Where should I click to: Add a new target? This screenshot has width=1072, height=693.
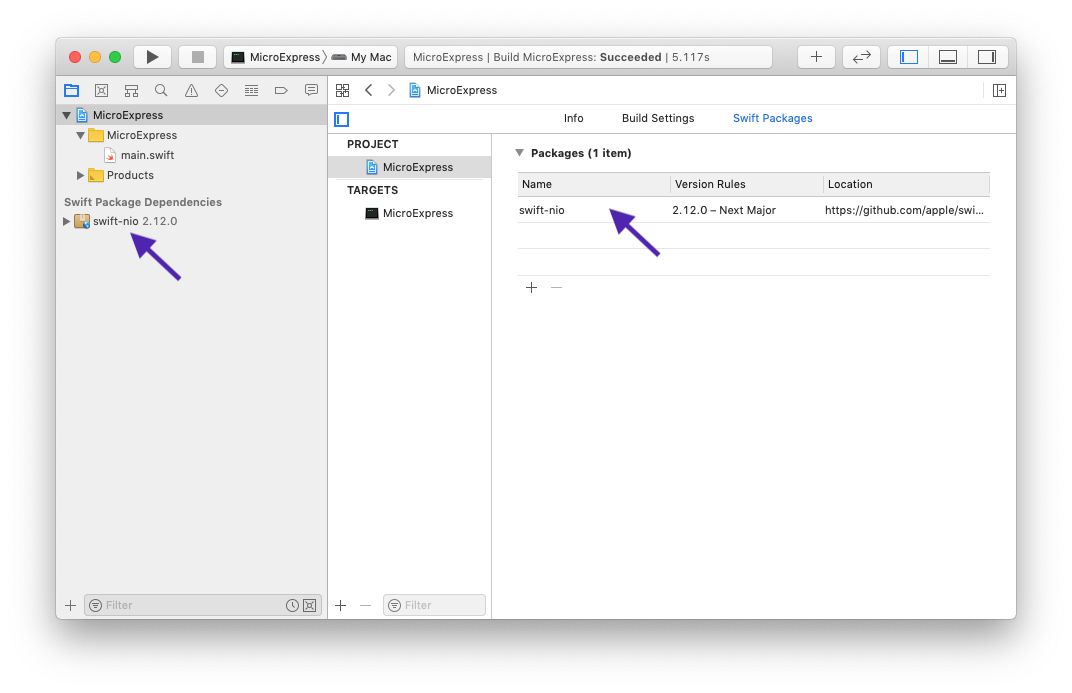click(x=340, y=606)
